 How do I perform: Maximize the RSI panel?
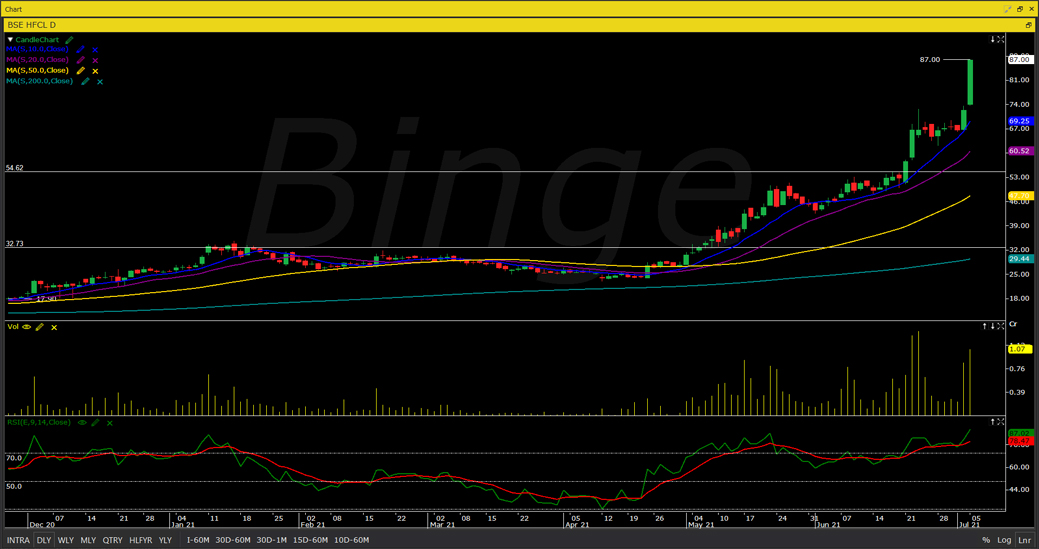point(1001,421)
